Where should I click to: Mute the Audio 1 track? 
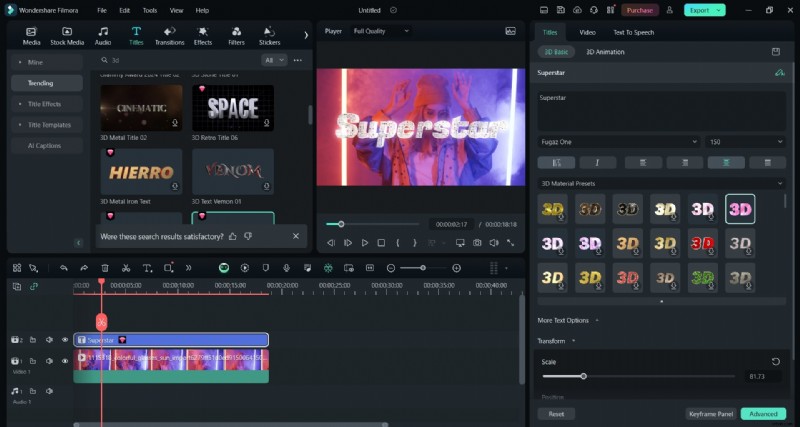click(49, 391)
